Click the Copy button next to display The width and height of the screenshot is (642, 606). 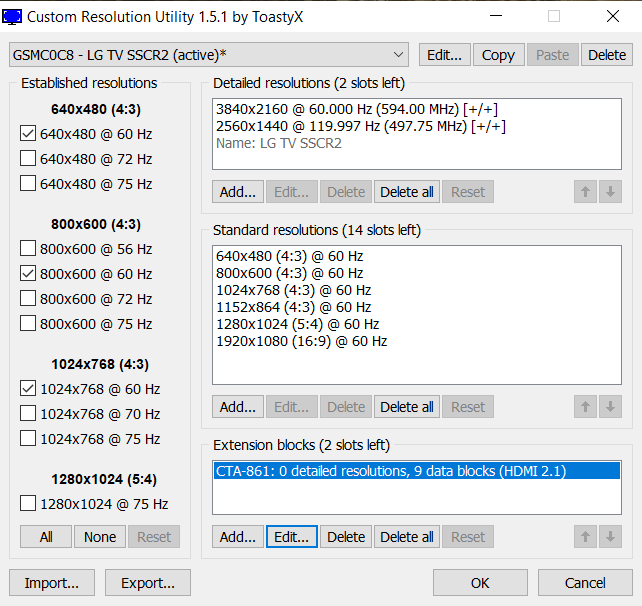498,55
